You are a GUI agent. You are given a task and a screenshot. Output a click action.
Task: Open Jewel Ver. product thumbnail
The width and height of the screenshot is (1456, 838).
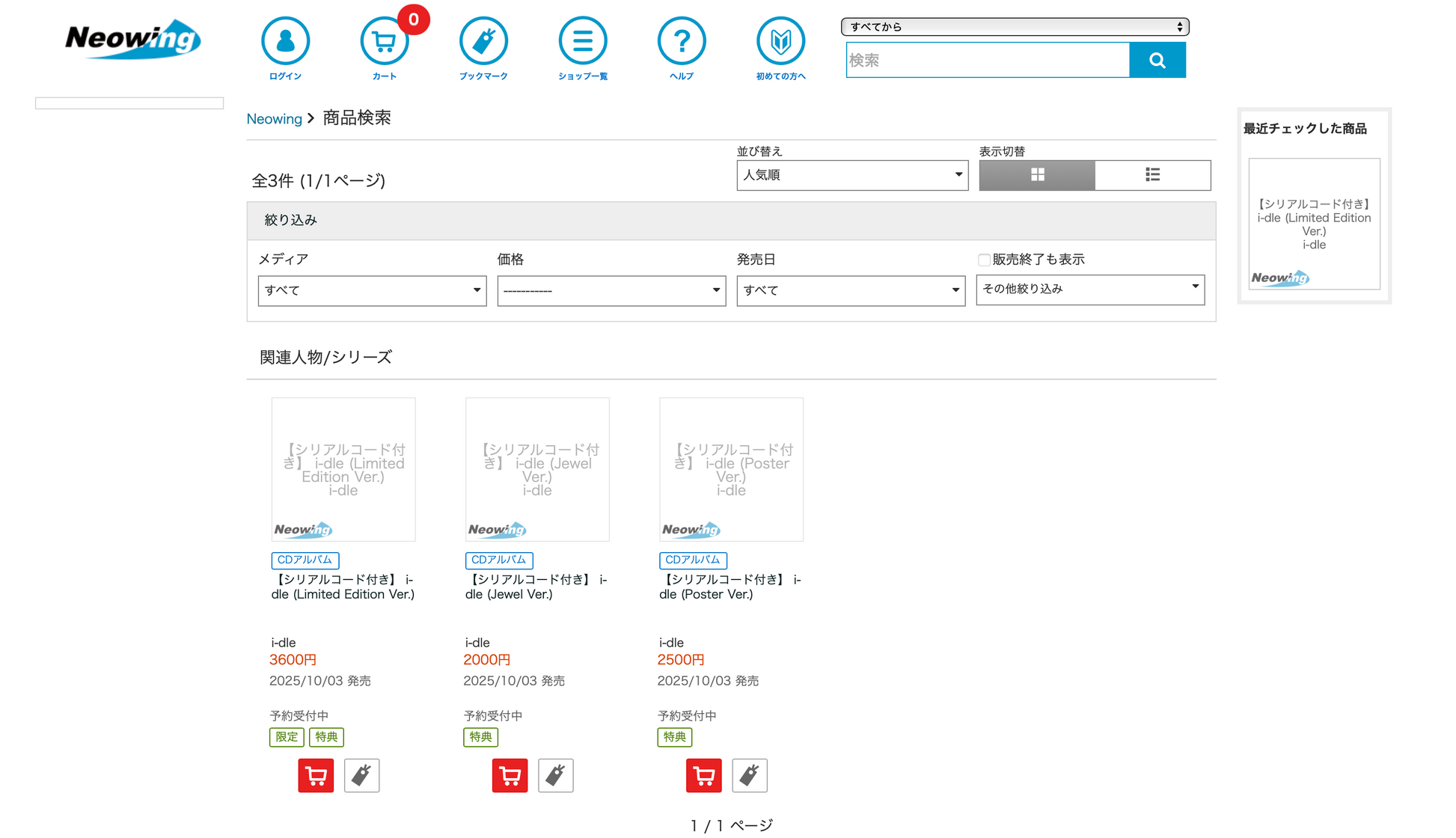(x=537, y=469)
